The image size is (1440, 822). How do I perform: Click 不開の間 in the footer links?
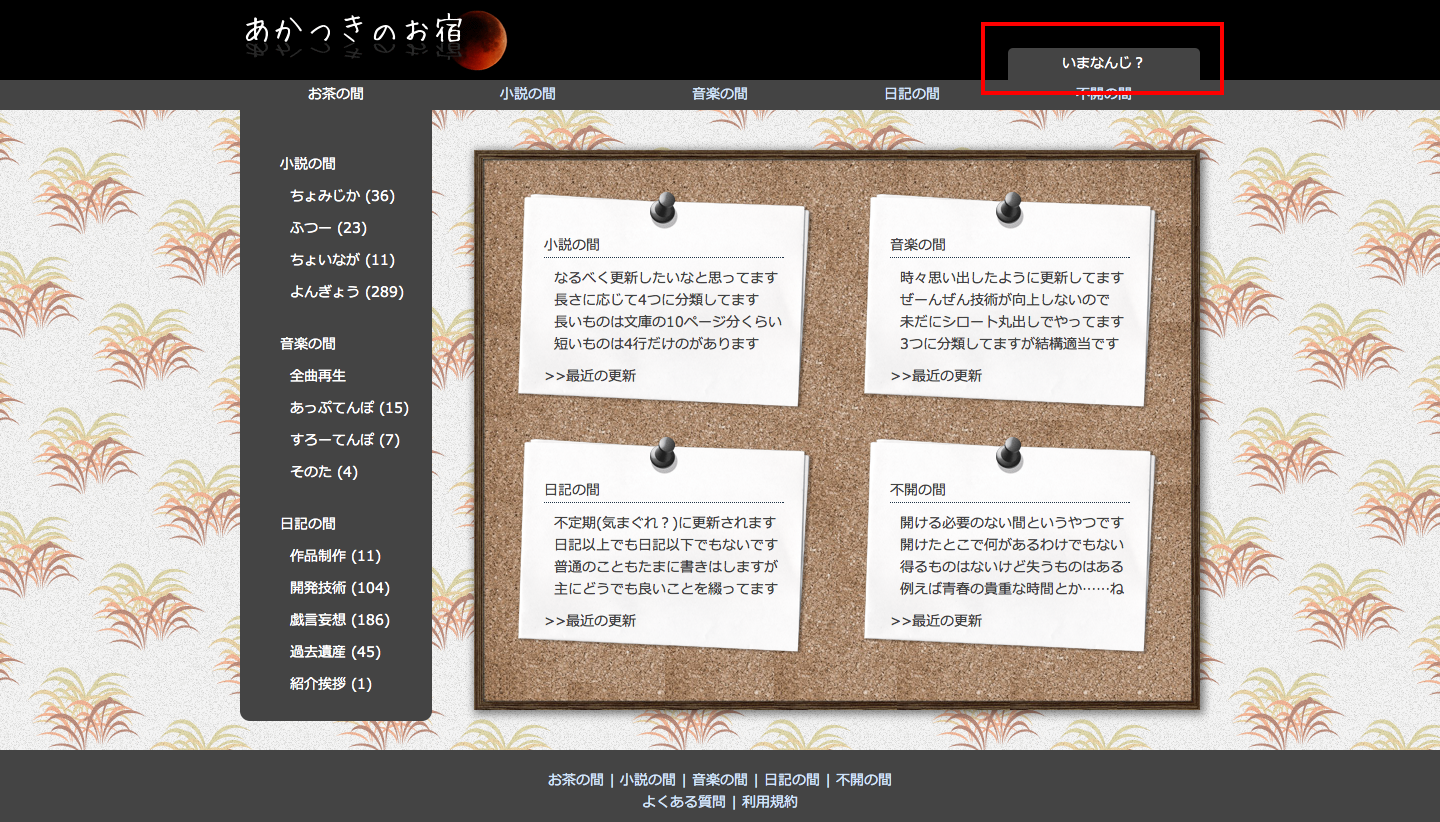(863, 780)
